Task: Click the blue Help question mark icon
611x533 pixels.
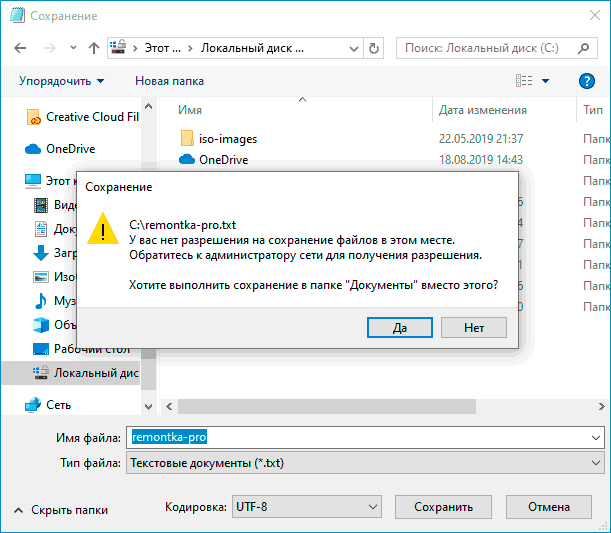Action: tap(586, 81)
